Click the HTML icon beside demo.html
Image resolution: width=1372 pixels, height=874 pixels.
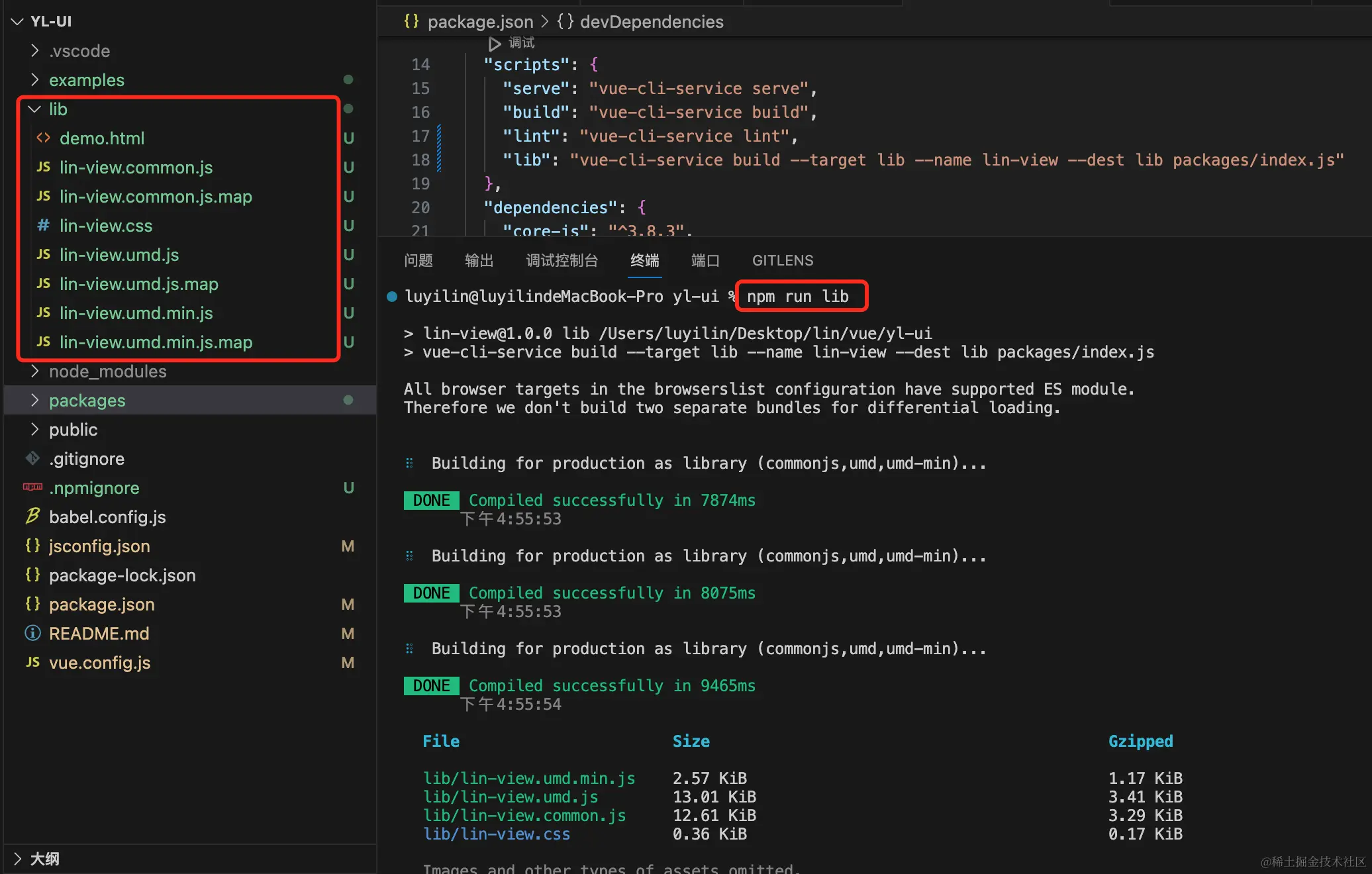(x=43, y=138)
